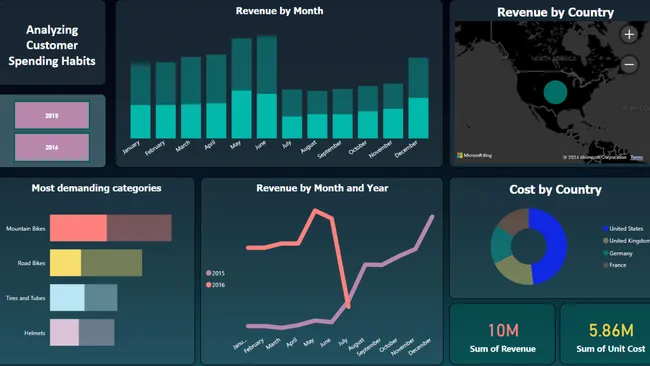Click the United States bubble on map
The width and height of the screenshot is (650, 366).
pyautogui.click(x=555, y=92)
